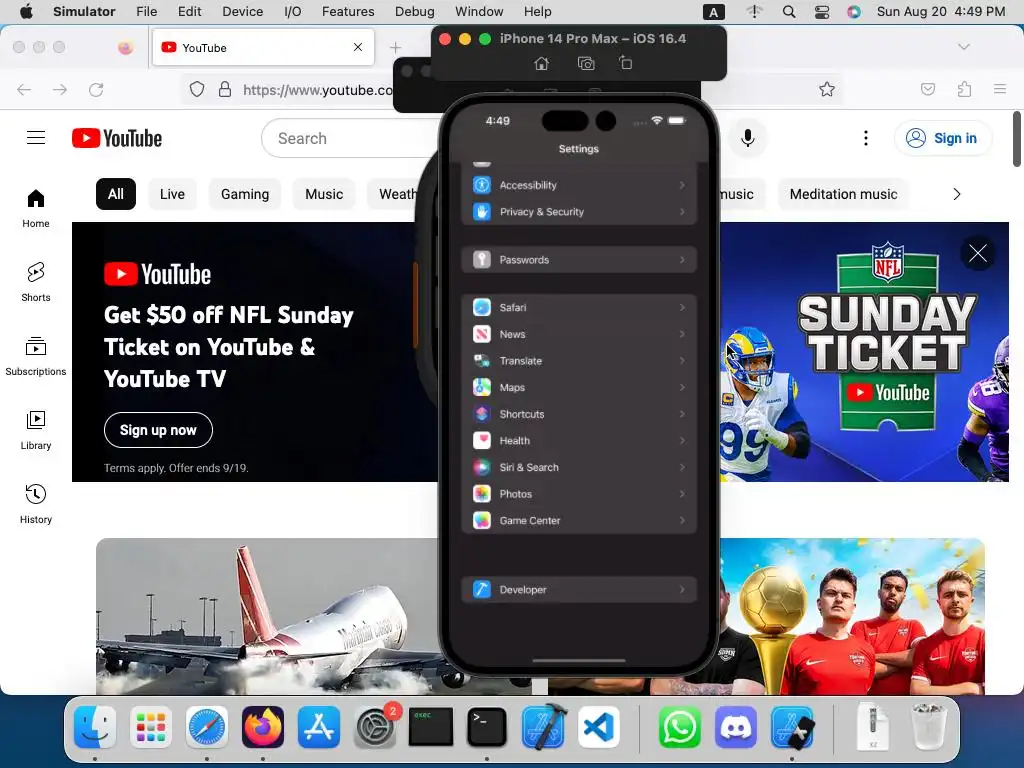
Task: Open Safari settings row
Action: coord(579,307)
